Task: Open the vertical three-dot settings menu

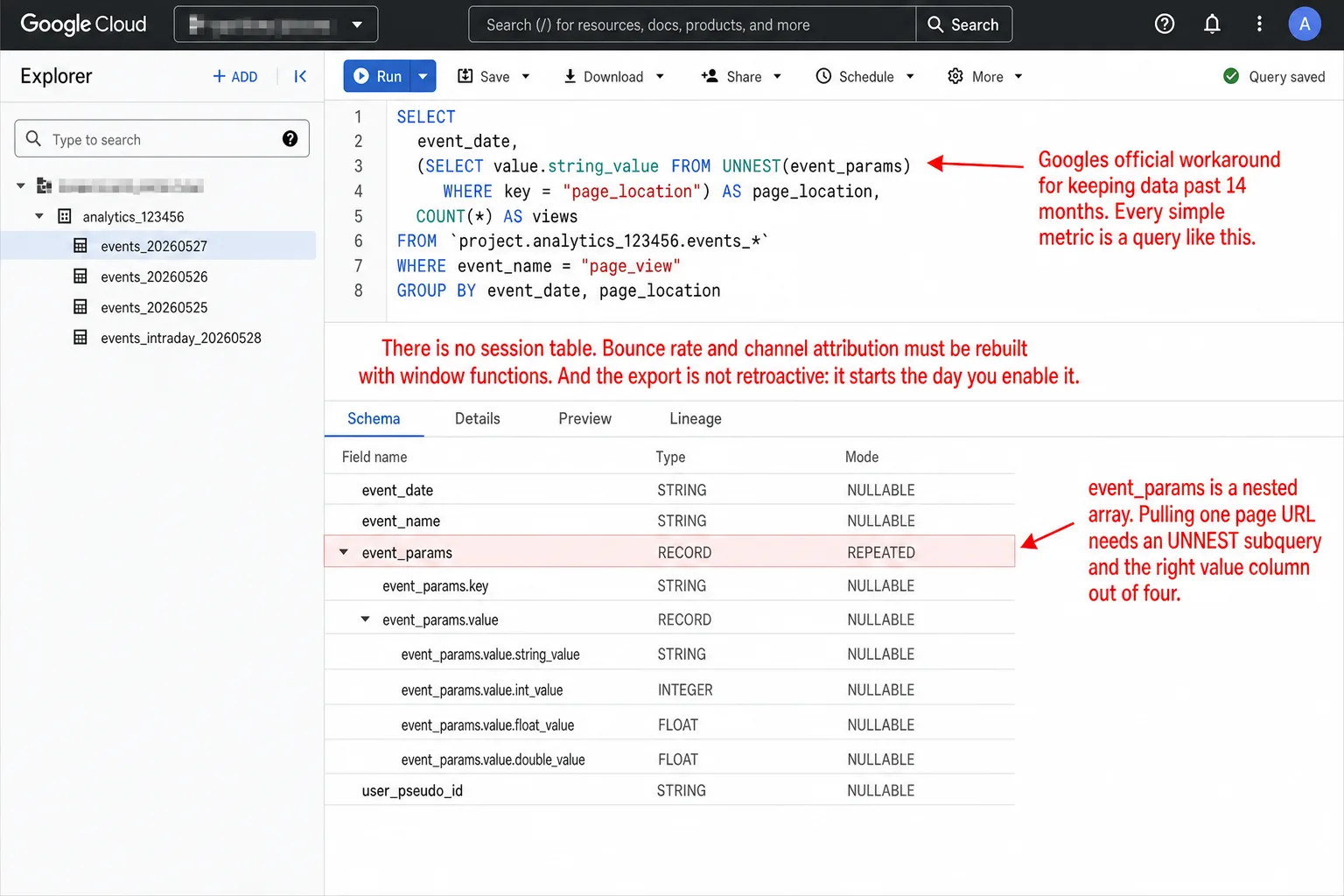Action: 1259,24
